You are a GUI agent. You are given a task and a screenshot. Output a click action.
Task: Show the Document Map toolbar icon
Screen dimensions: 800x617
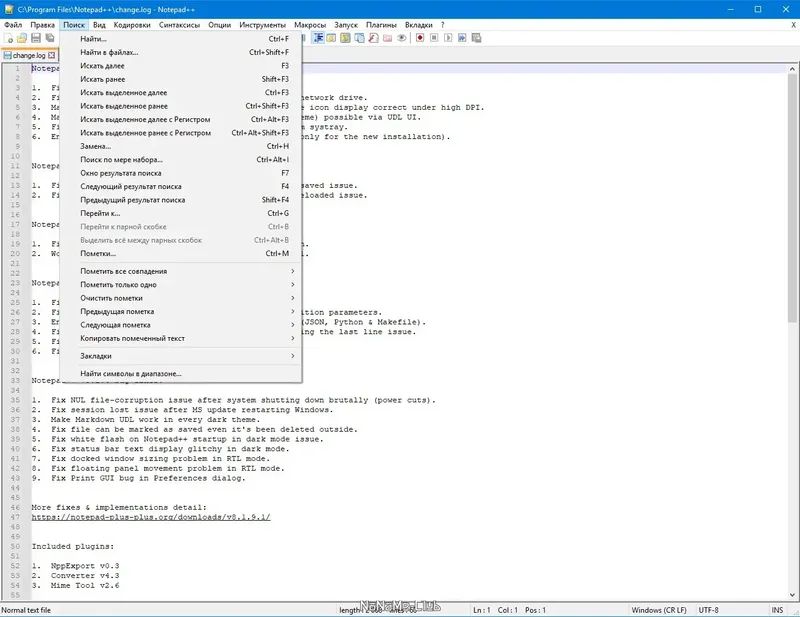tap(345, 38)
